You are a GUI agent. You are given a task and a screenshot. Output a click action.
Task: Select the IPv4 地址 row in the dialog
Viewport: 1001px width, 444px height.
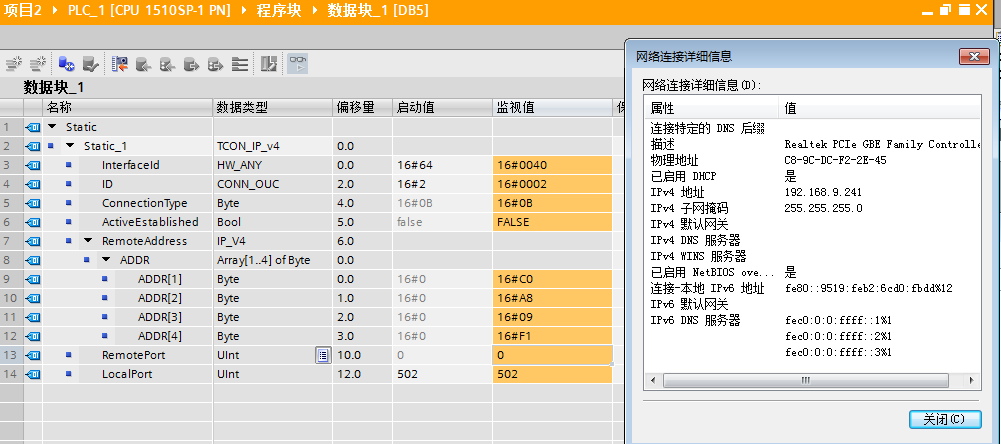[x=812, y=192]
